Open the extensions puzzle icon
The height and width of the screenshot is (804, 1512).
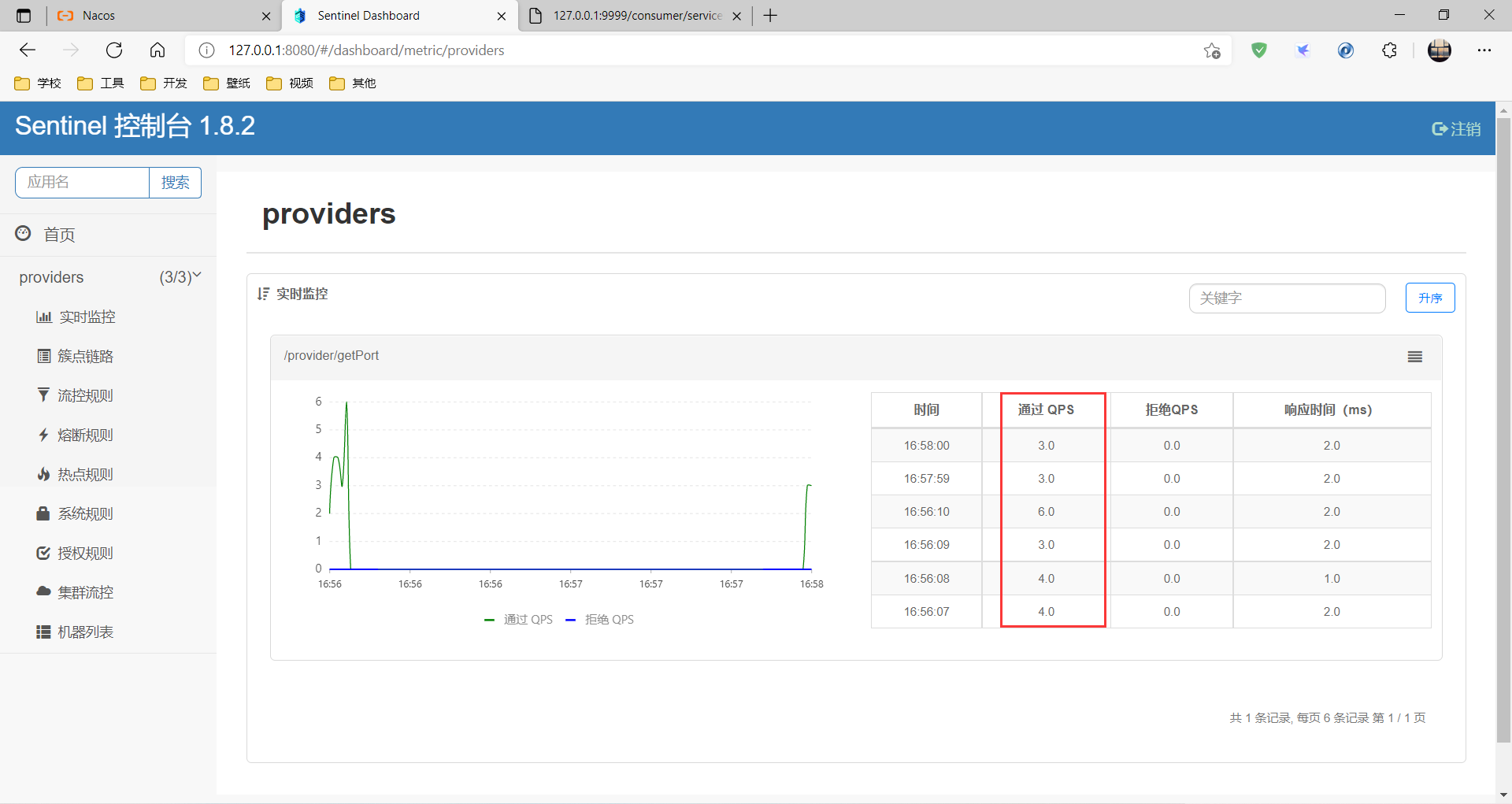point(1389,50)
